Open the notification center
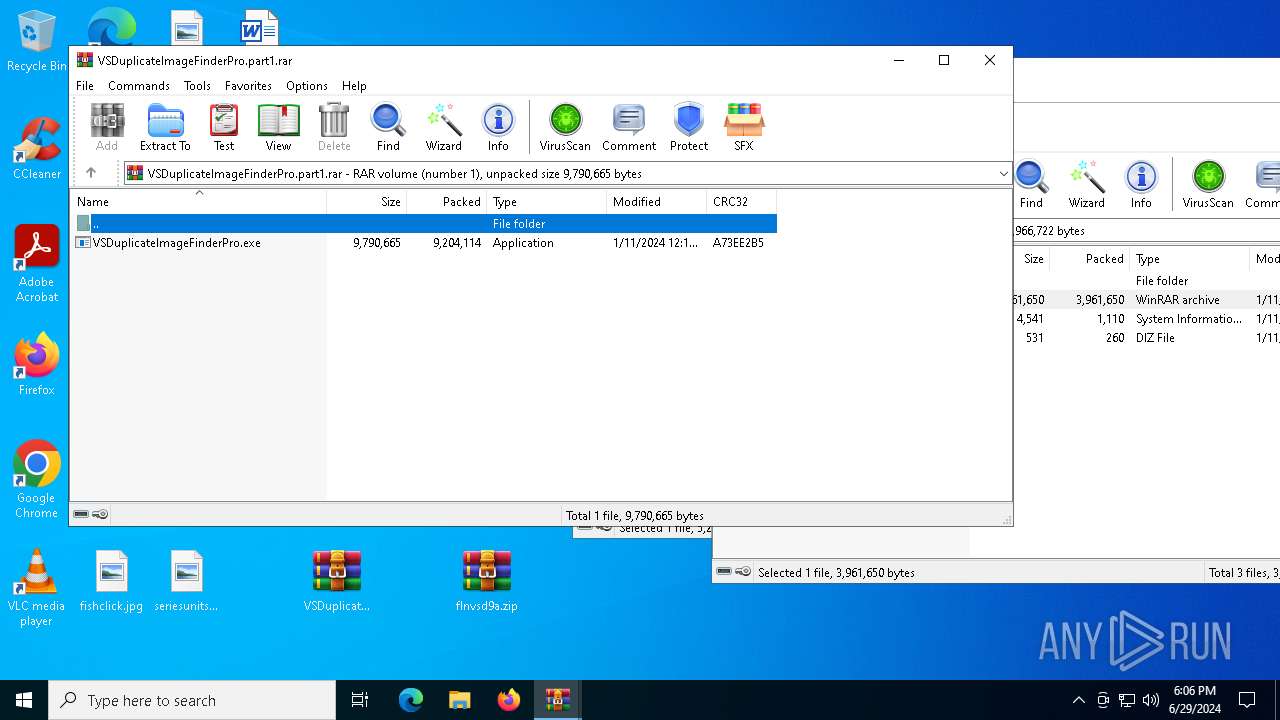Viewport: 1280px width, 720px height. pyautogui.click(x=1247, y=700)
